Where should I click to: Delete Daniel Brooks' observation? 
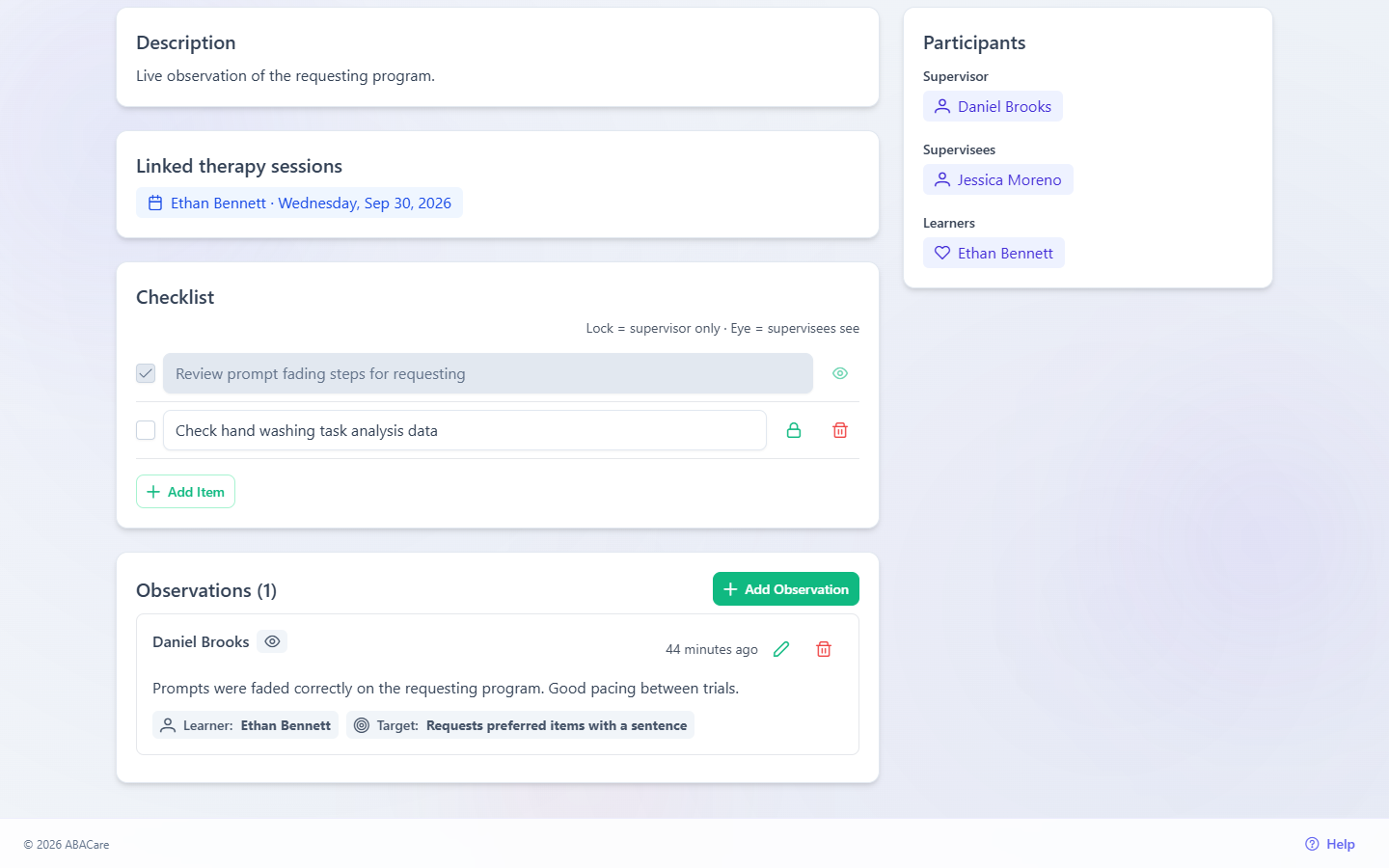pos(824,649)
